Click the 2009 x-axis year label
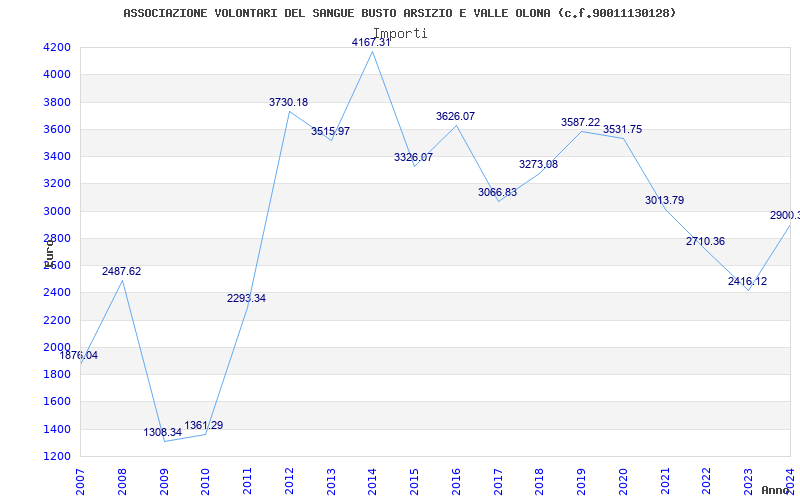The width and height of the screenshot is (800, 500). point(164,481)
